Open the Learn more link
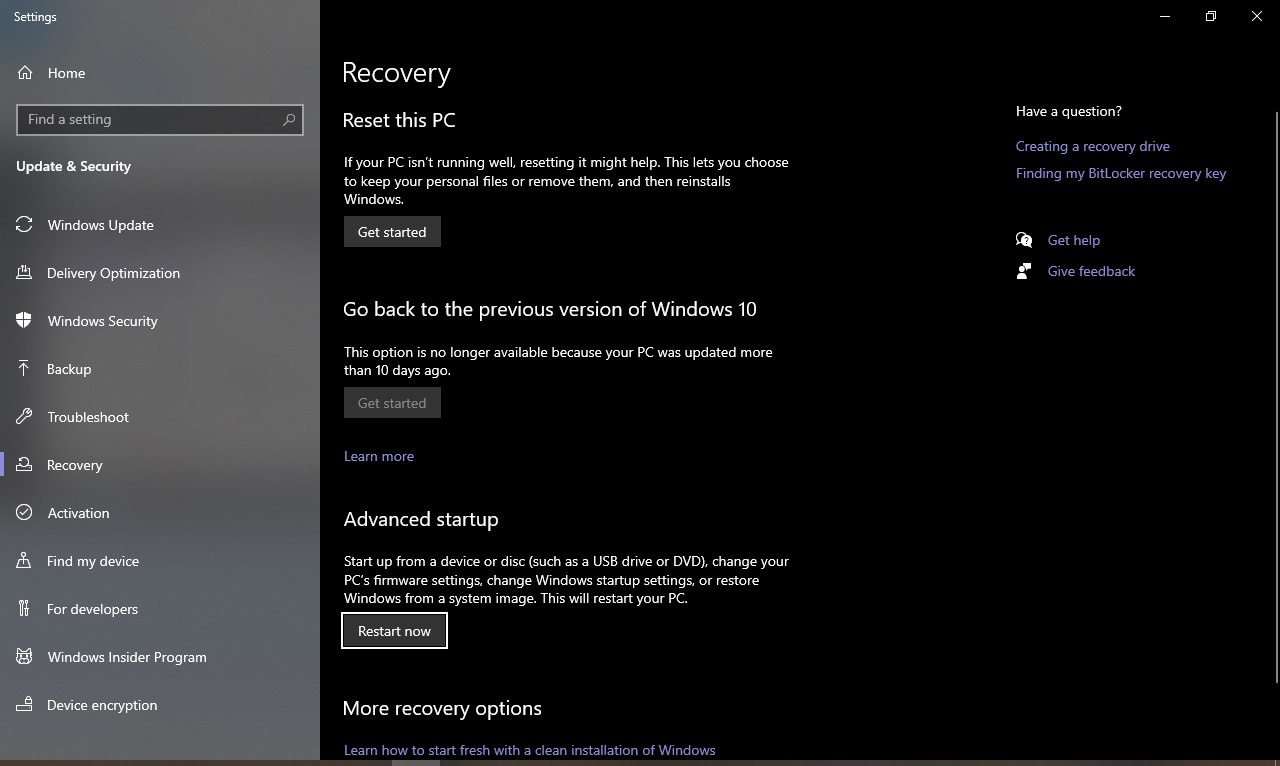The width and height of the screenshot is (1280, 766). coord(379,456)
